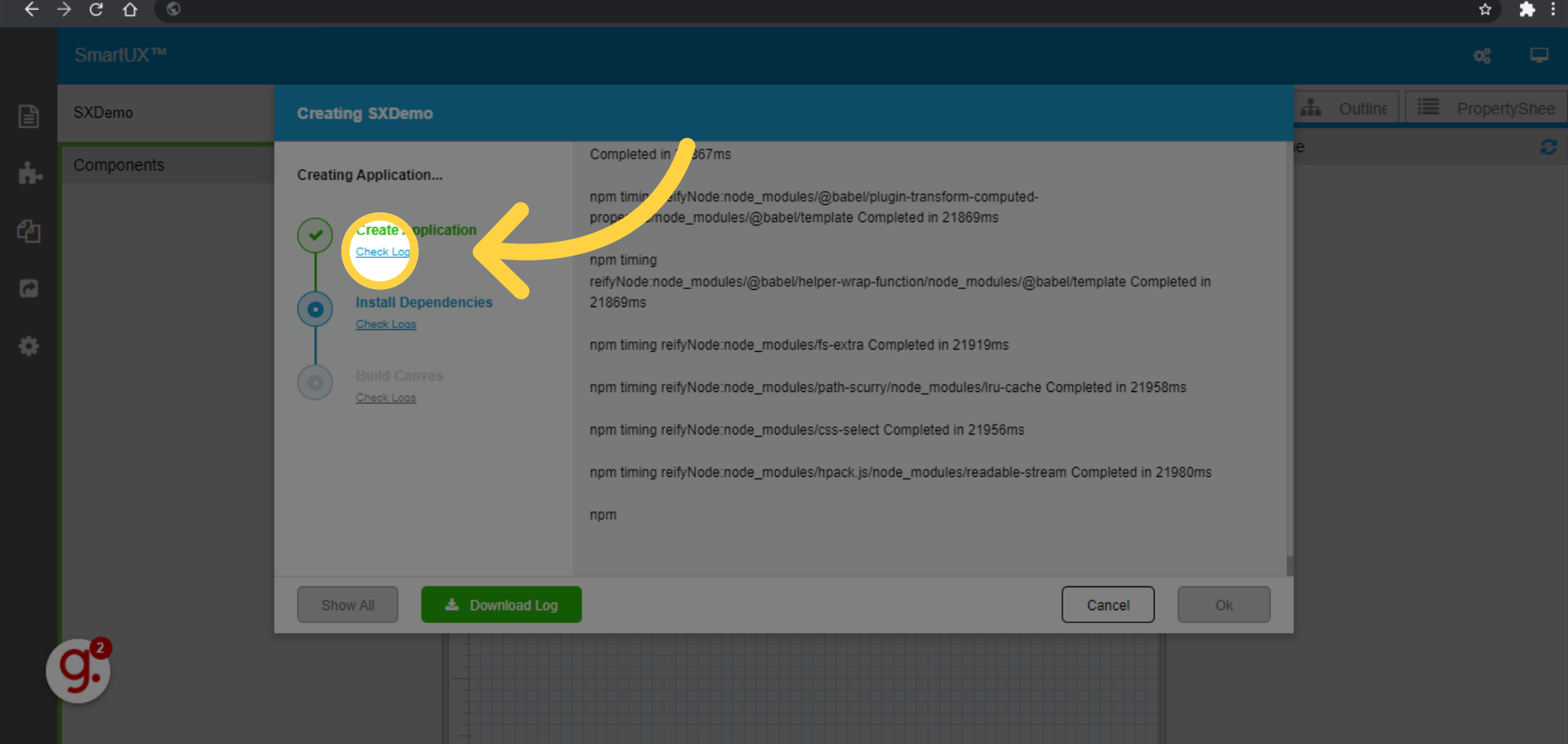Viewport: 1568px width, 744px height.
Task: Open the components puzzle icon in sidebar
Action: [x=29, y=173]
